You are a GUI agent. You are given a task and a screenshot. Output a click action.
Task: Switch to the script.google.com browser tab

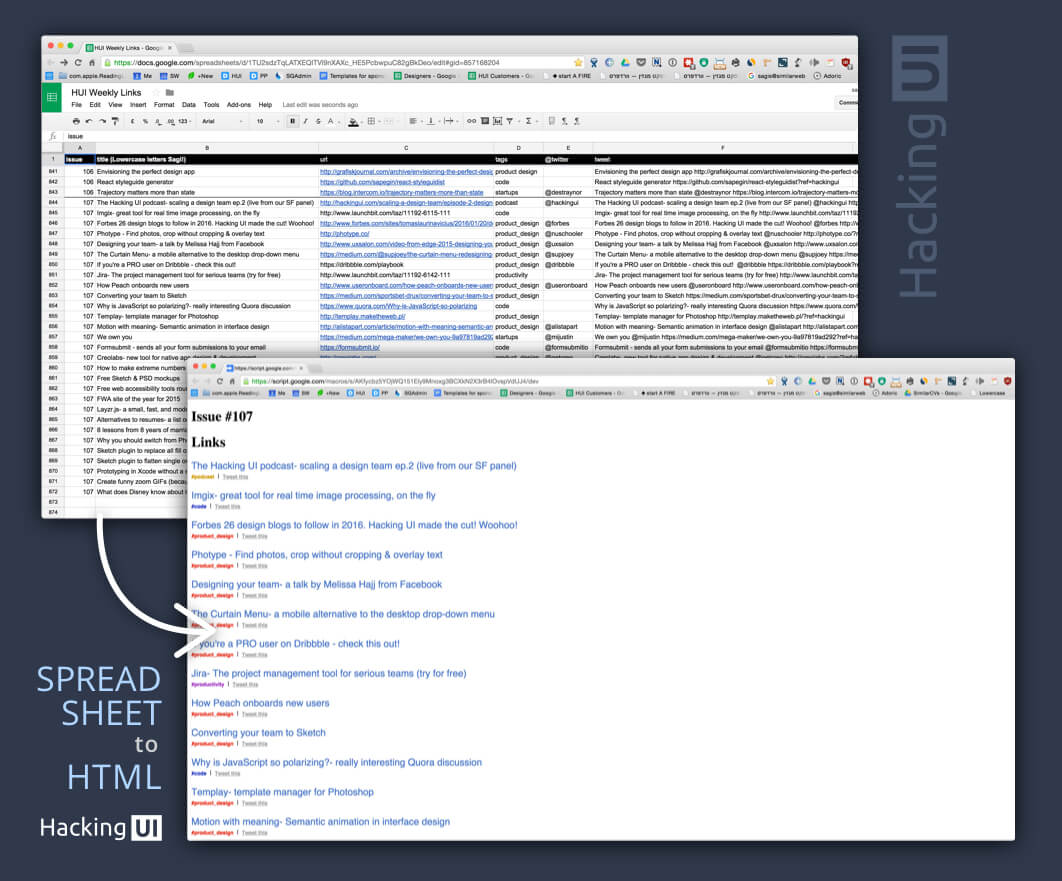[265, 368]
